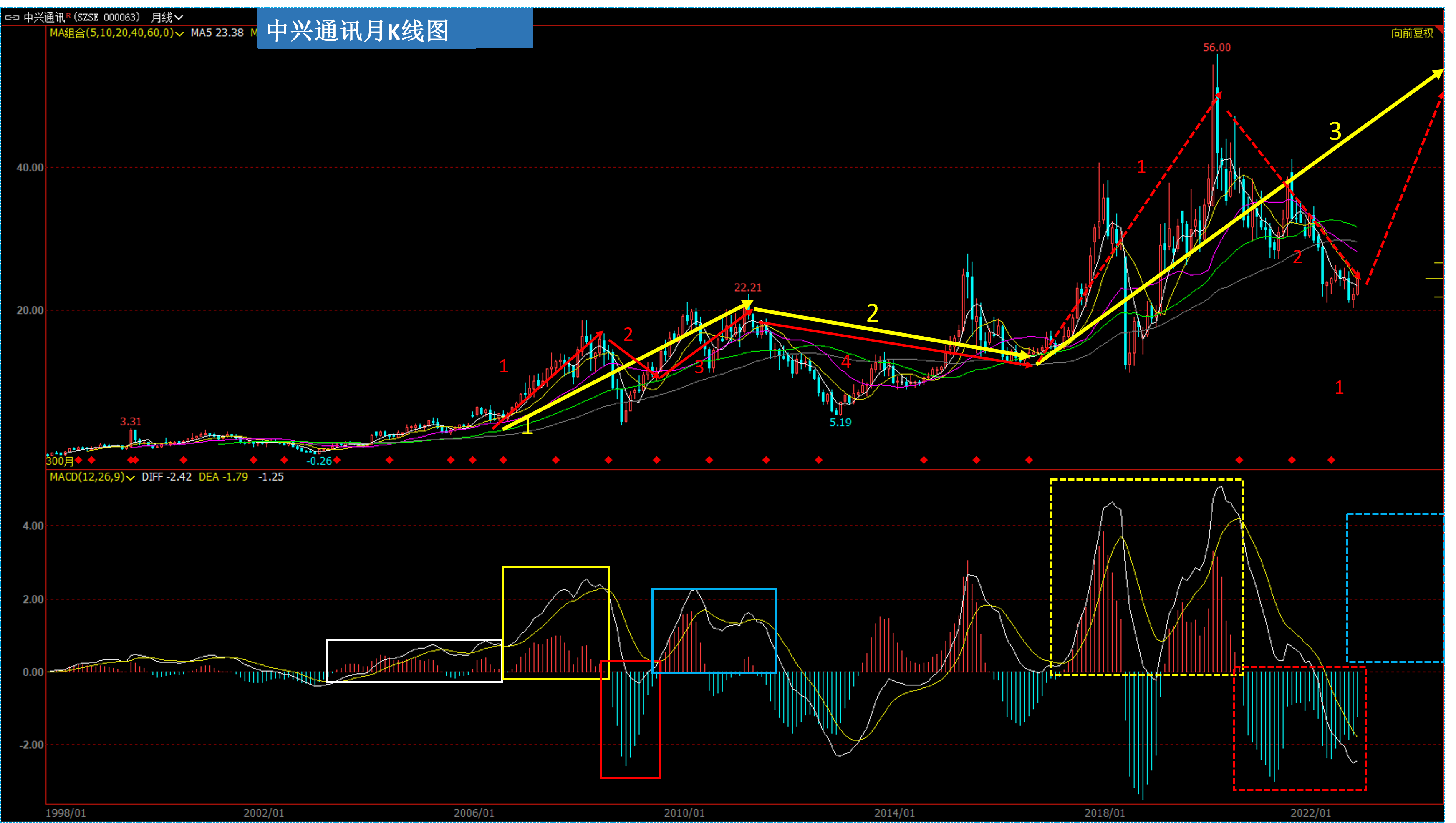Click the 3.31 high price label
Screen dimensions: 1456x823
pyautogui.click(x=131, y=422)
